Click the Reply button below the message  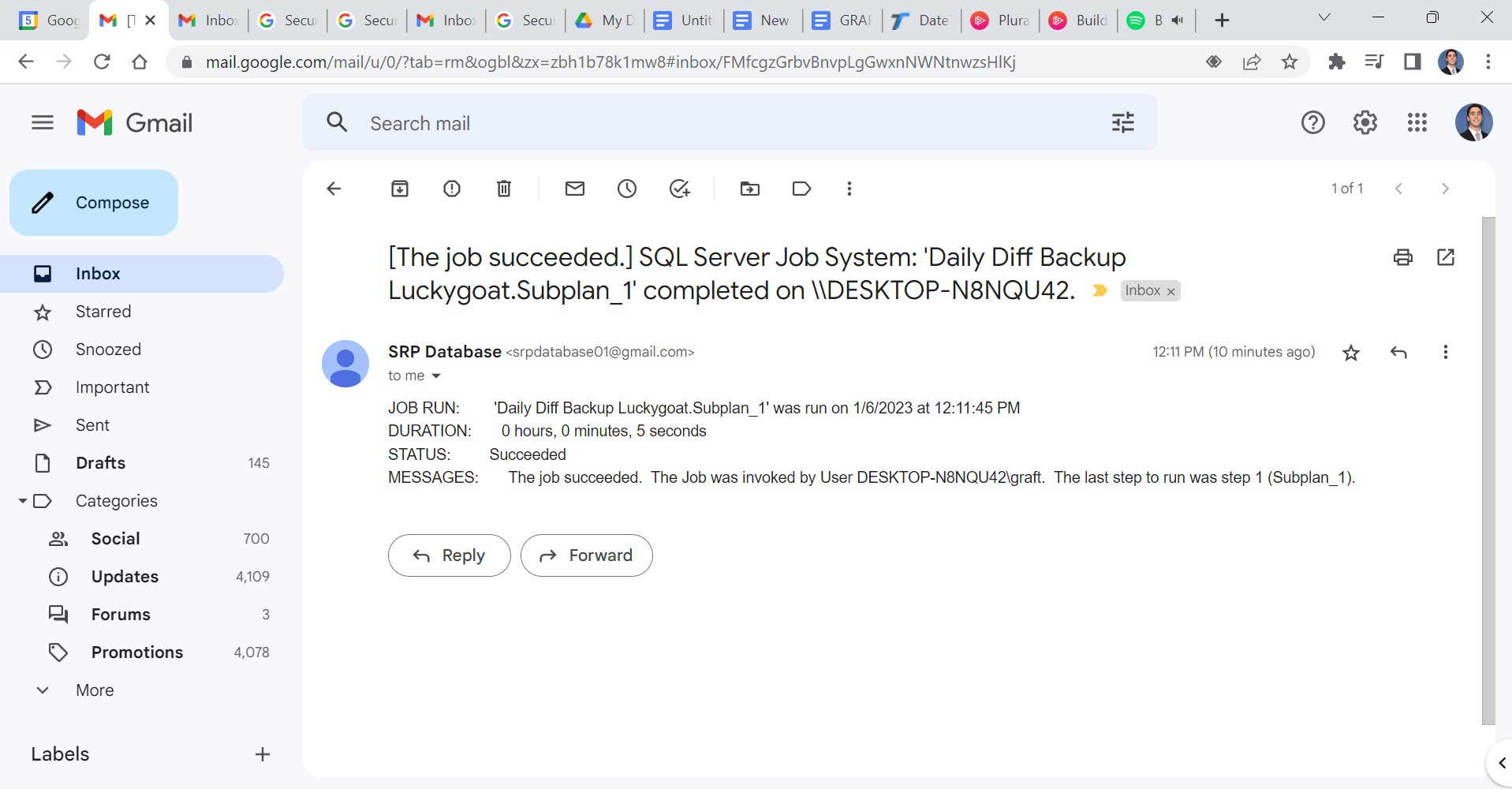pos(449,555)
